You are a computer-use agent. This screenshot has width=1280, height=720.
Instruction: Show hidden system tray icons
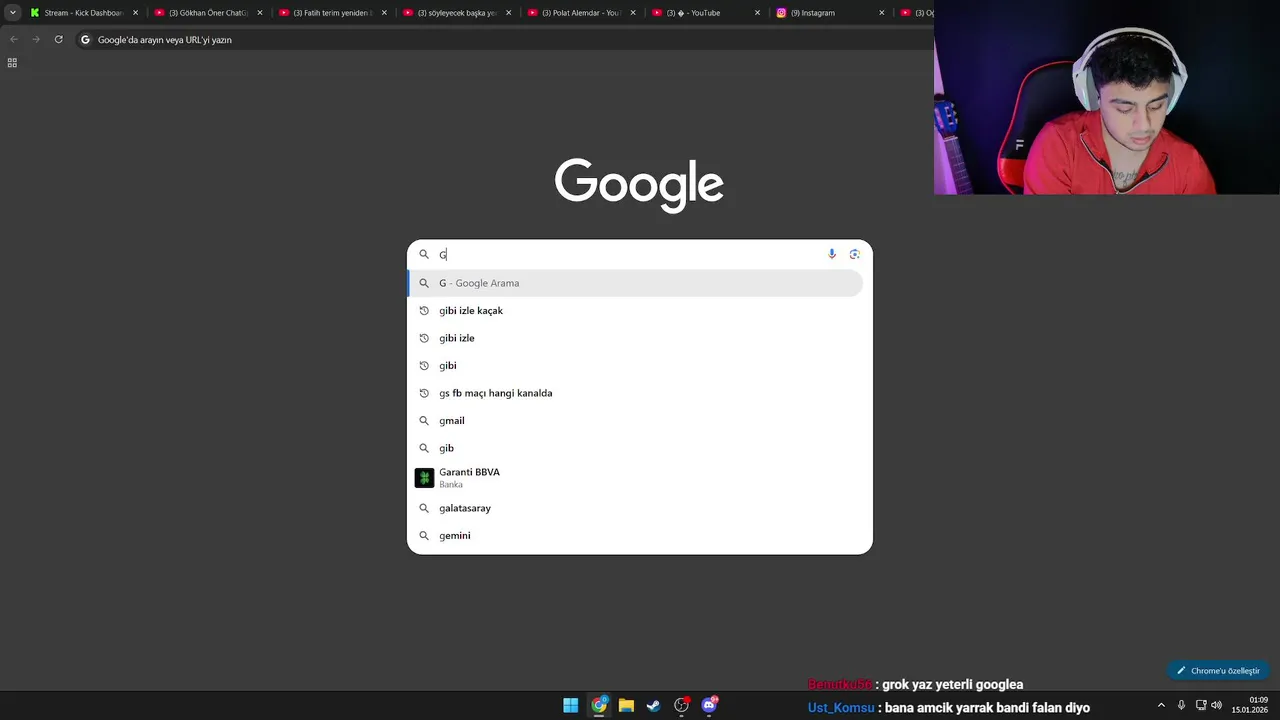(1161, 705)
